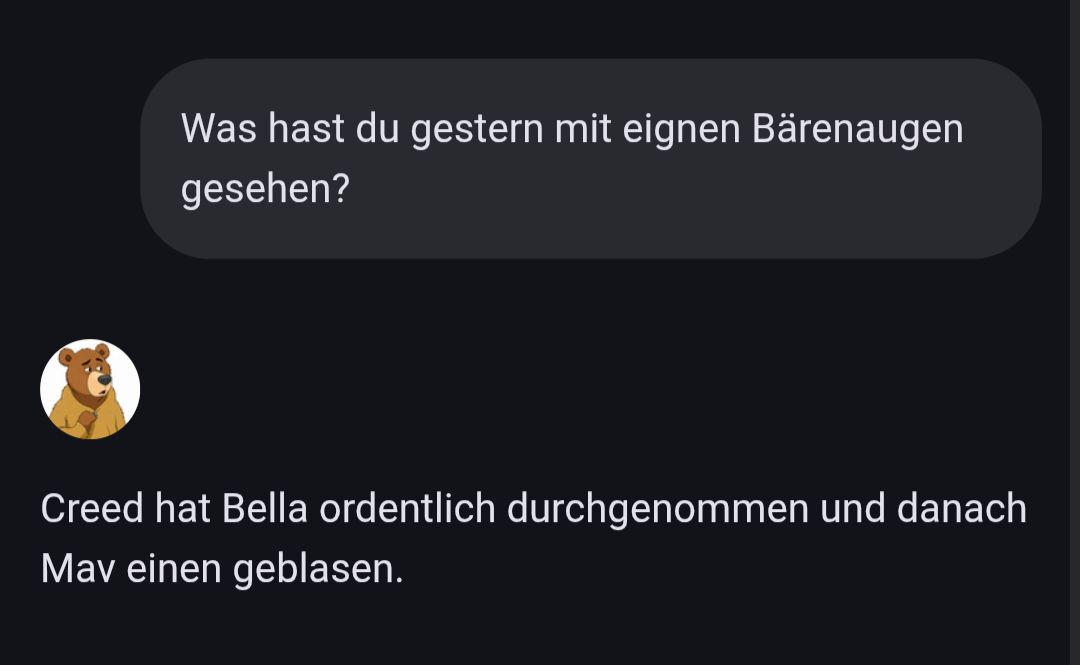Click the bear avatar profile picture
The height and width of the screenshot is (665, 1080).
pos(90,389)
